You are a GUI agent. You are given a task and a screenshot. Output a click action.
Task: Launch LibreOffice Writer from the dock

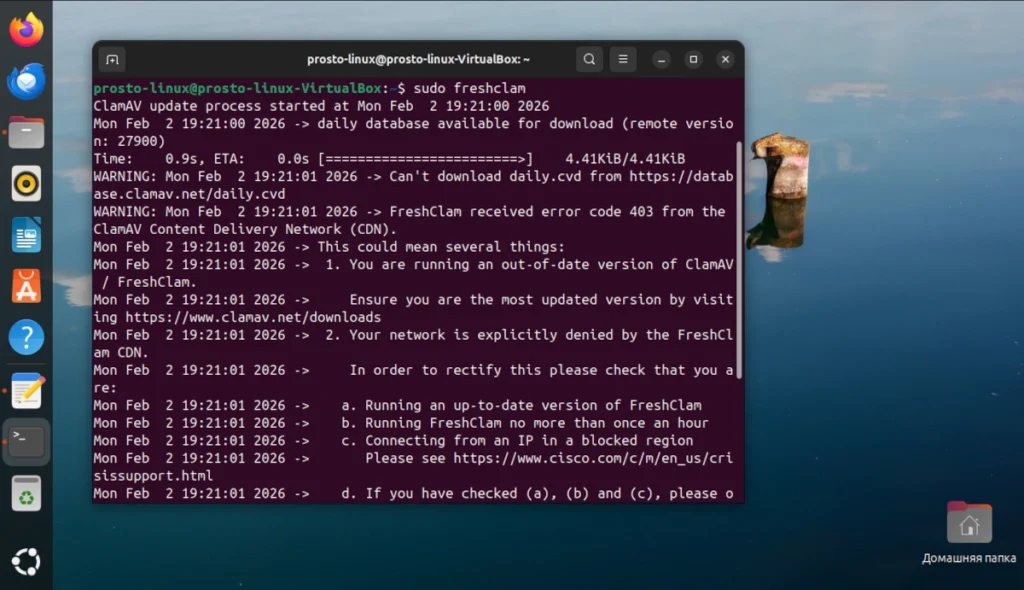[26, 235]
